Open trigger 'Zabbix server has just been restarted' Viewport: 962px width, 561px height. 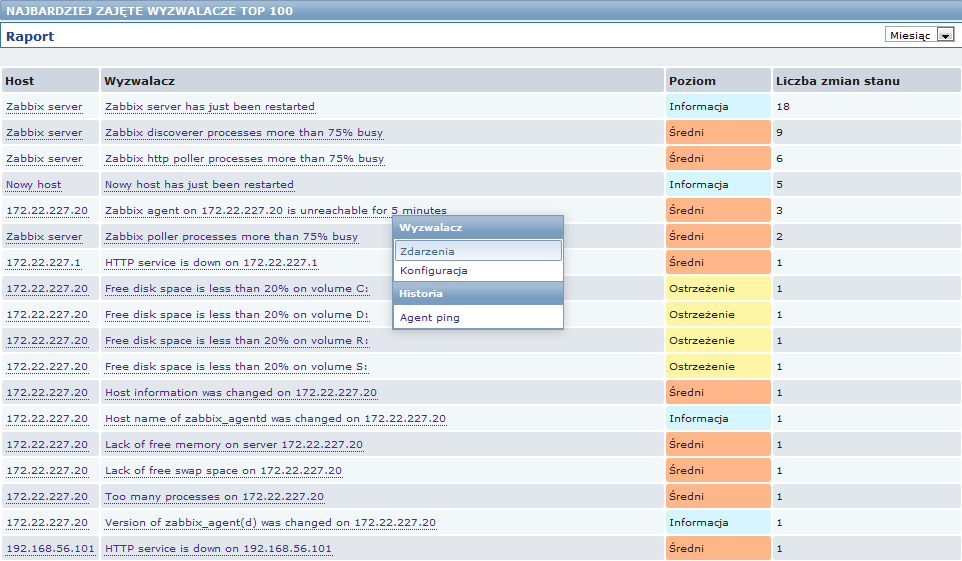tap(210, 107)
